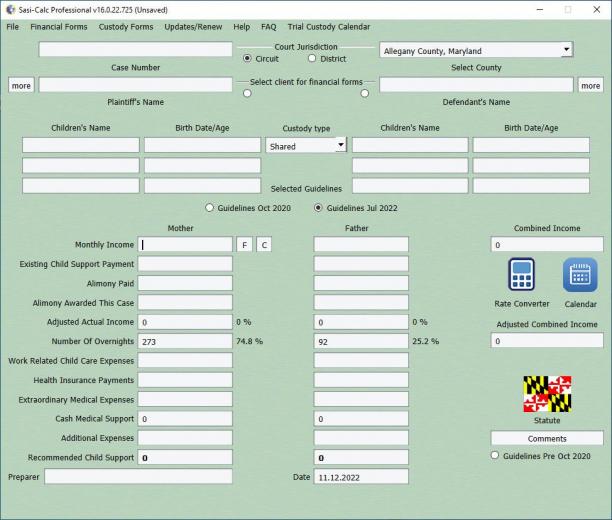Viewport: 612px width, 520px height.
Task: Click Father's Number Of Overnights field
Action: (361, 341)
